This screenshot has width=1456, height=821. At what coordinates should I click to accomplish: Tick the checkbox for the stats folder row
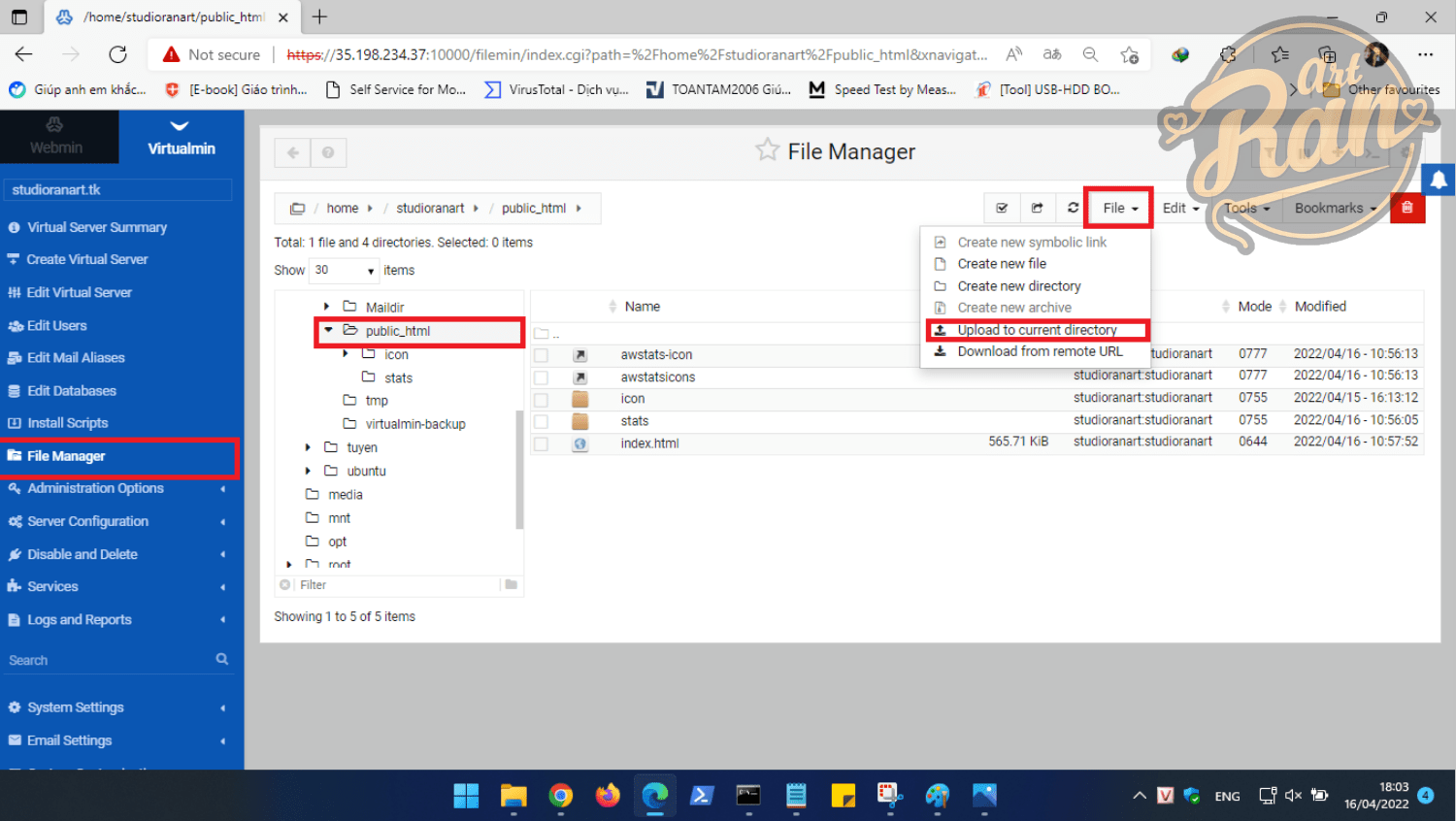[541, 421]
